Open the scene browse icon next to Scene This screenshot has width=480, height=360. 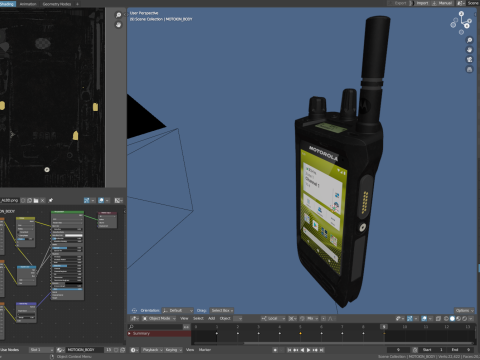[461, 3]
